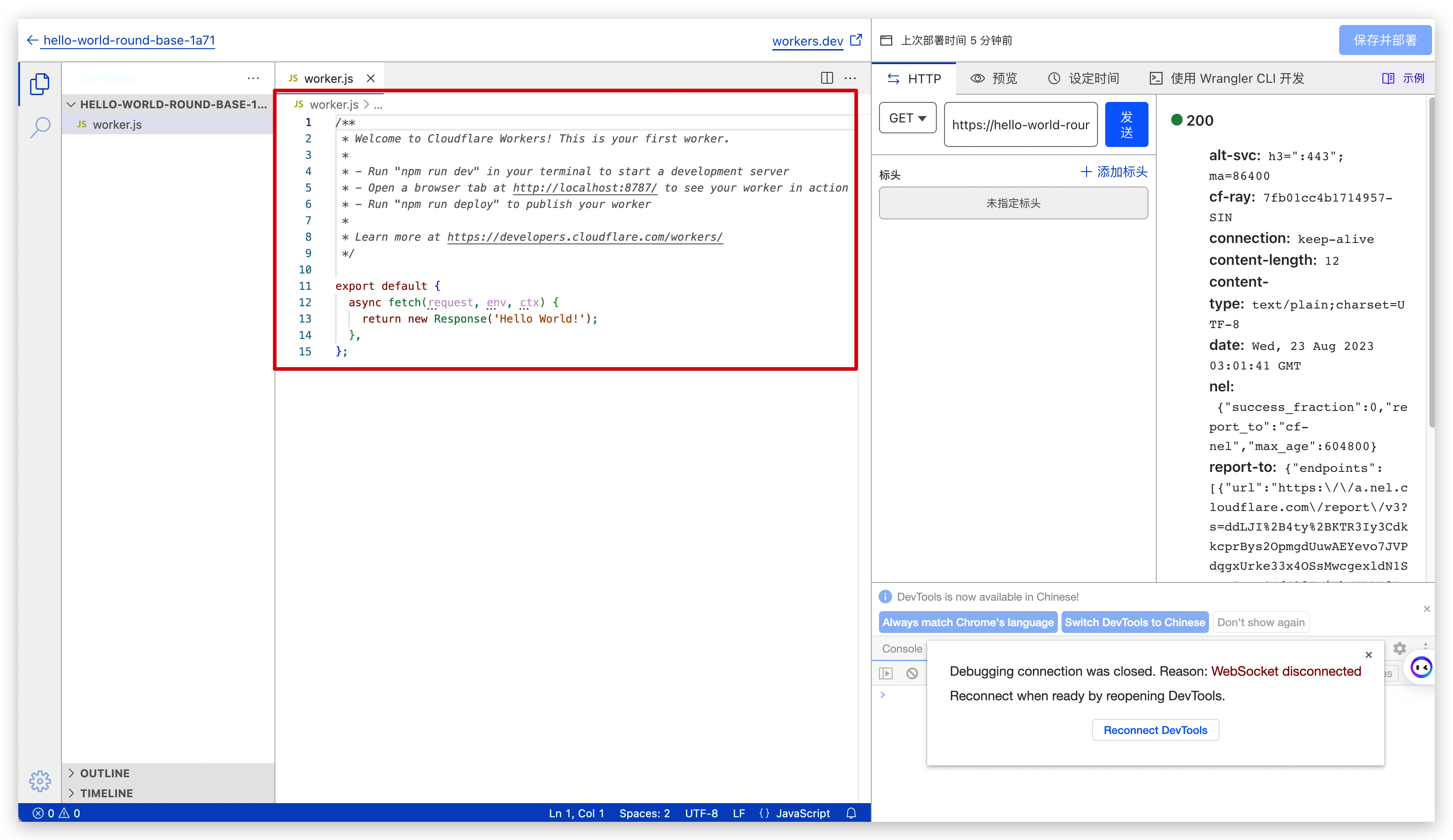Click Always match Chrome's language

967,622
